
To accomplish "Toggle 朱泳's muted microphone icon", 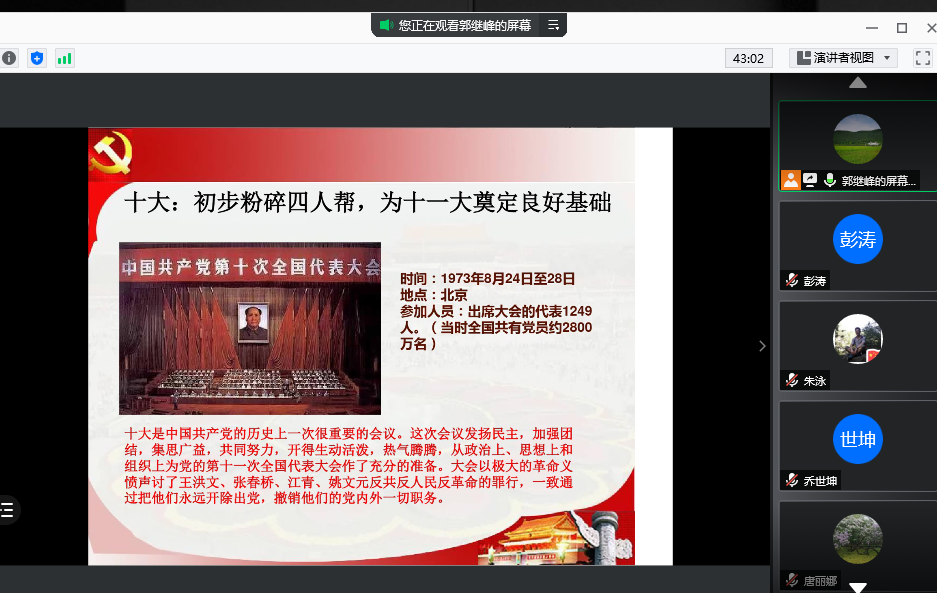I will click(792, 380).
